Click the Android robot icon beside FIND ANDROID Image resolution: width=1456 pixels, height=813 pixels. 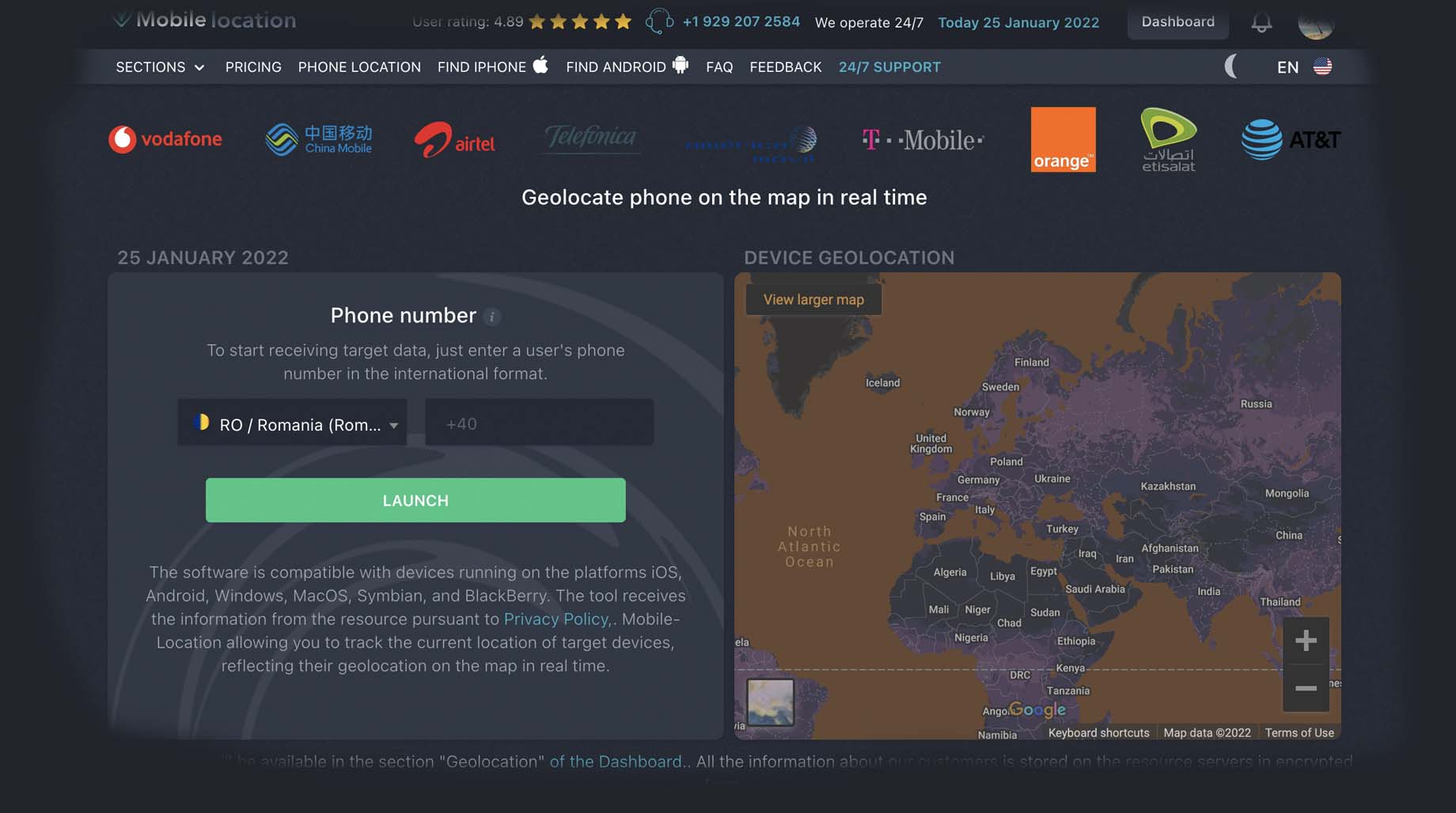pos(679,66)
